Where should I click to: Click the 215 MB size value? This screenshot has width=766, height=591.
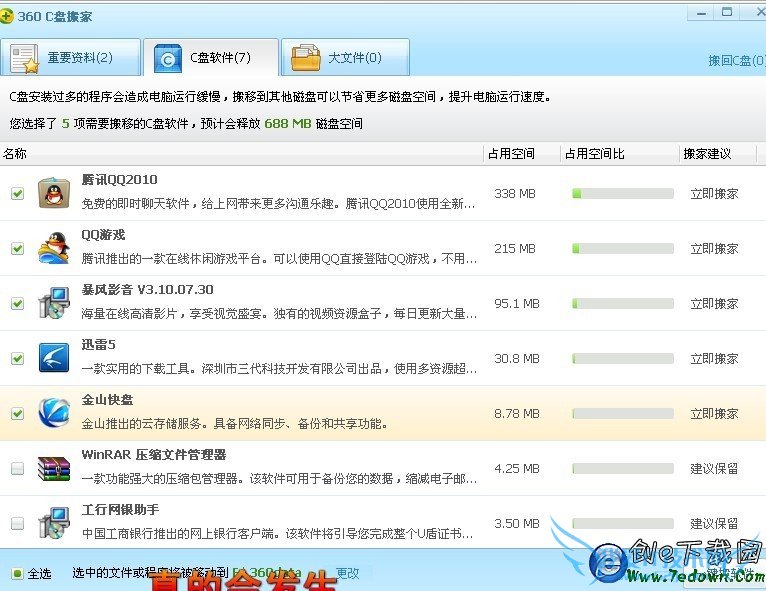pyautogui.click(x=515, y=249)
